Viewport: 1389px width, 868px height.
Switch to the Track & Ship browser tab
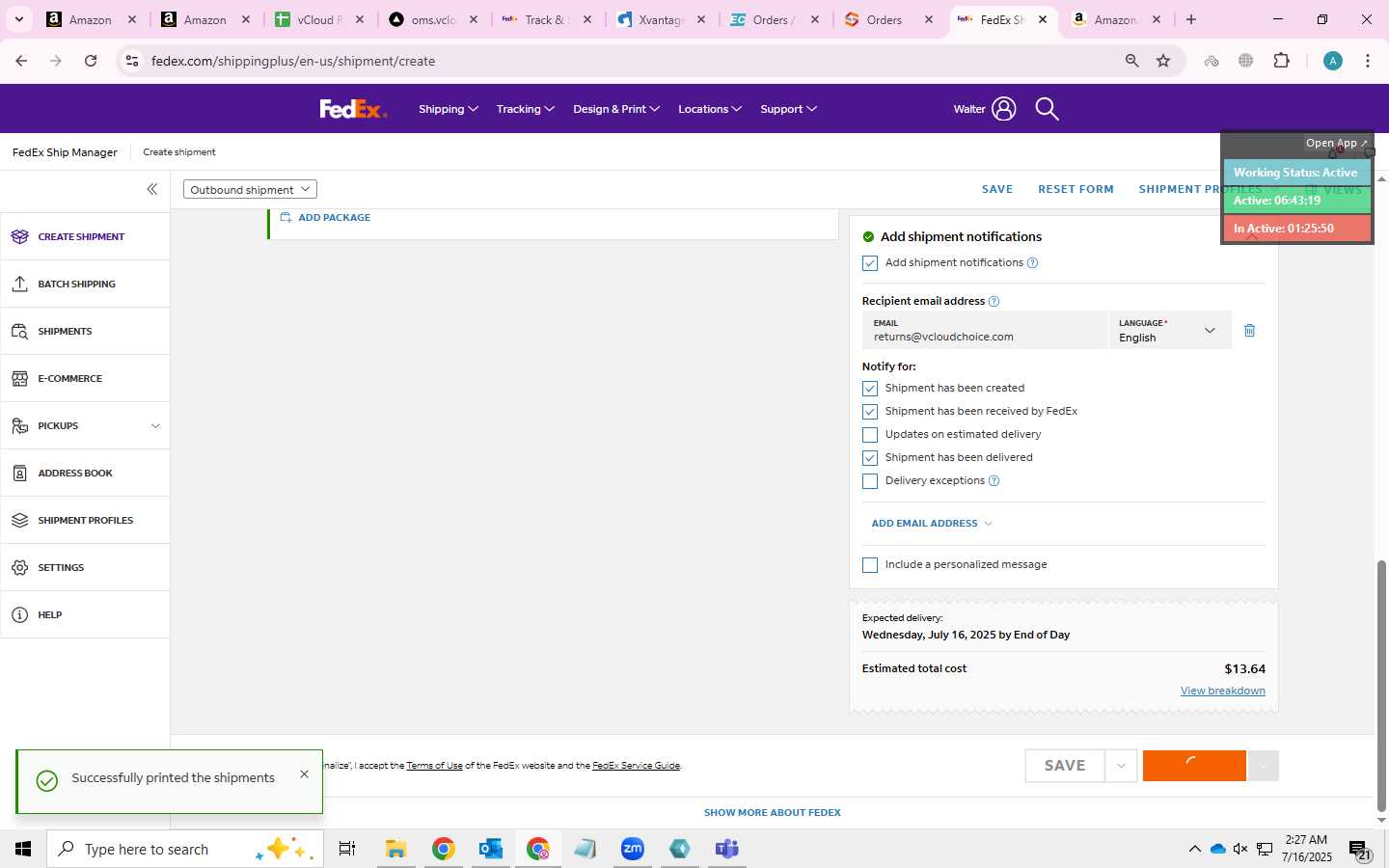tap(547, 19)
